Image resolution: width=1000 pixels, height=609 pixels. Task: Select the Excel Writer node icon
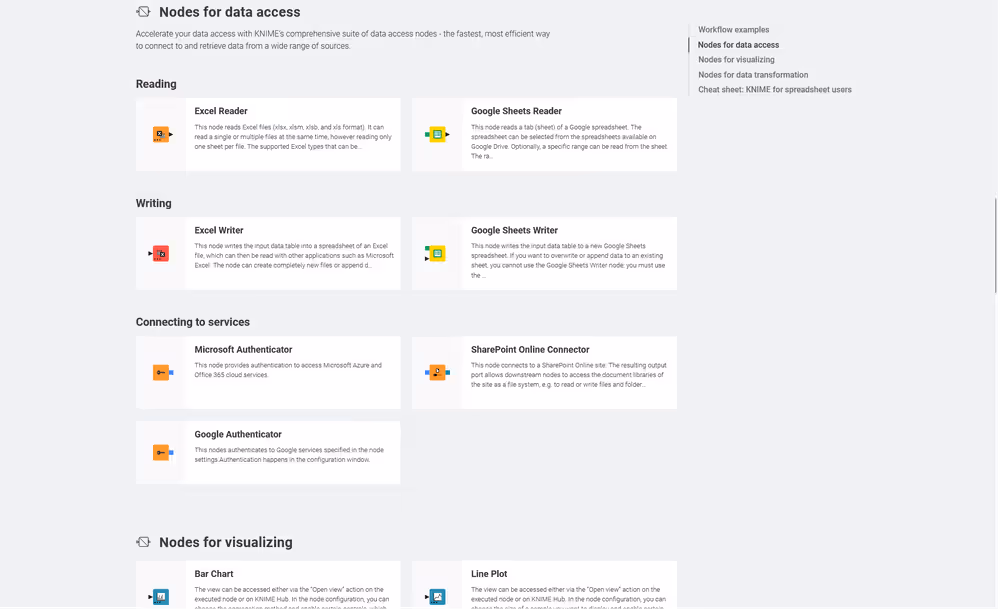(x=160, y=254)
